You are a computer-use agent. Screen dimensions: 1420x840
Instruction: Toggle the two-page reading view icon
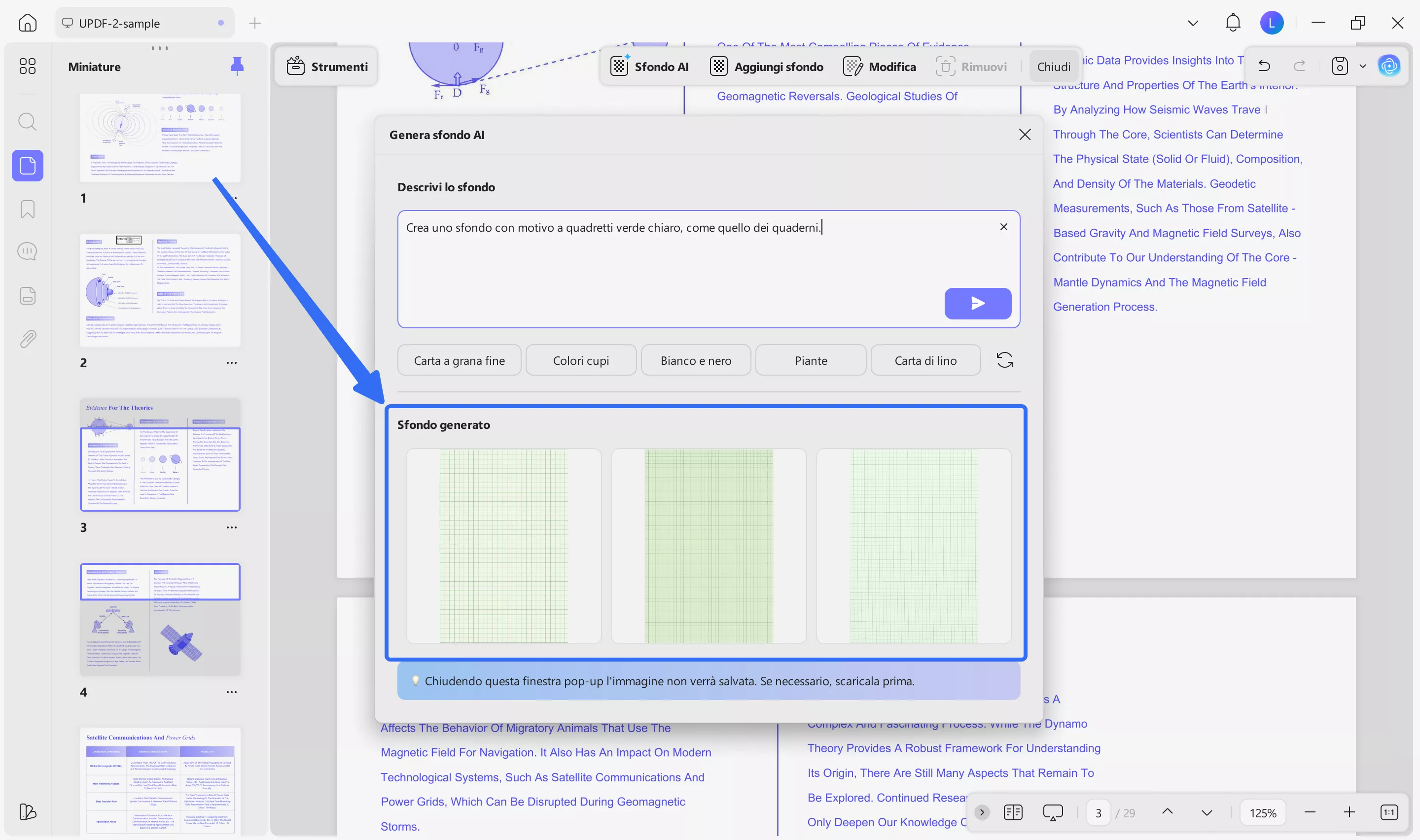[x=1013, y=812]
